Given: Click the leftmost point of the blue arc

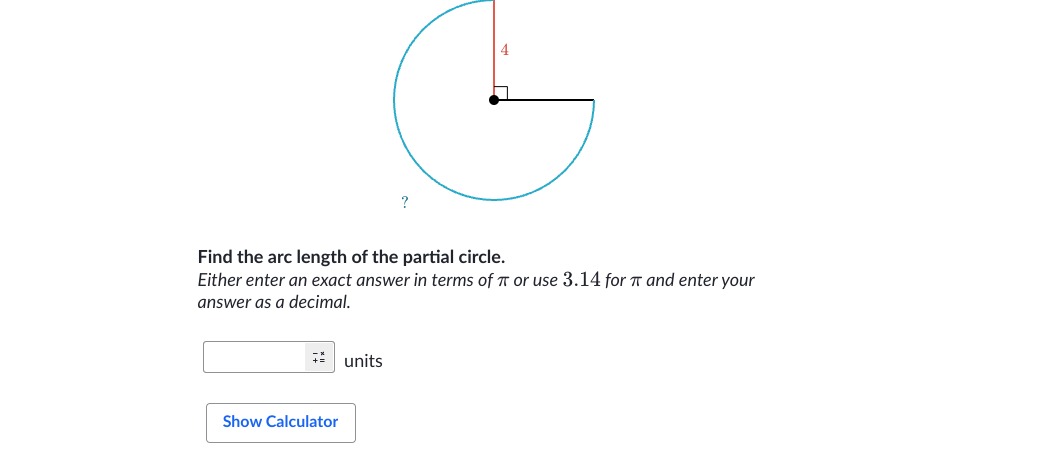Looking at the screenshot, I should [x=395, y=100].
